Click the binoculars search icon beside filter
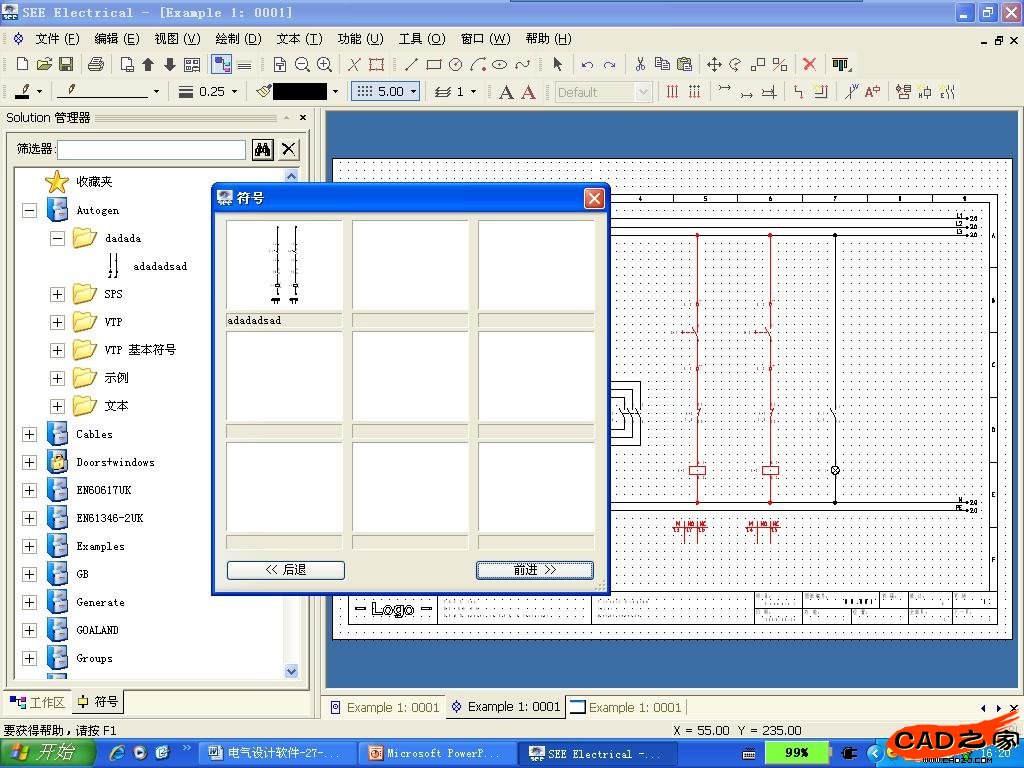This screenshot has height=768, width=1024. (x=262, y=149)
